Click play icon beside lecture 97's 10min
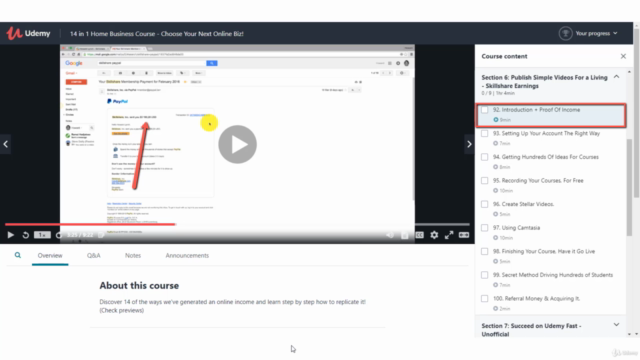Screen dimensions: 640x360 coord(496,238)
